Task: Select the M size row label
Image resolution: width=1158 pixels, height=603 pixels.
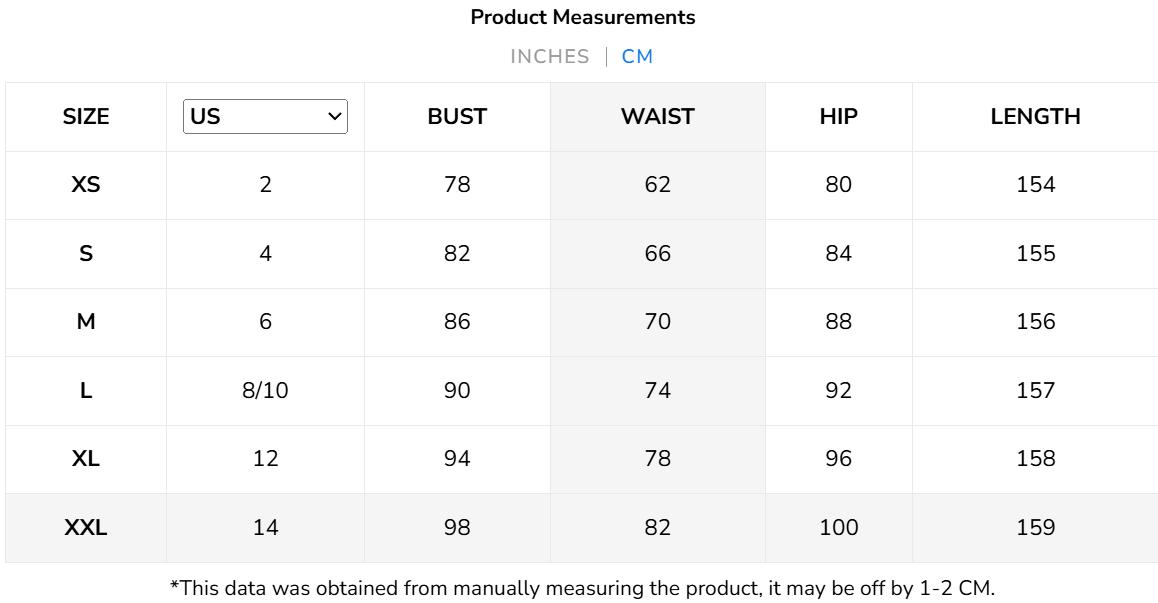Action: point(86,322)
